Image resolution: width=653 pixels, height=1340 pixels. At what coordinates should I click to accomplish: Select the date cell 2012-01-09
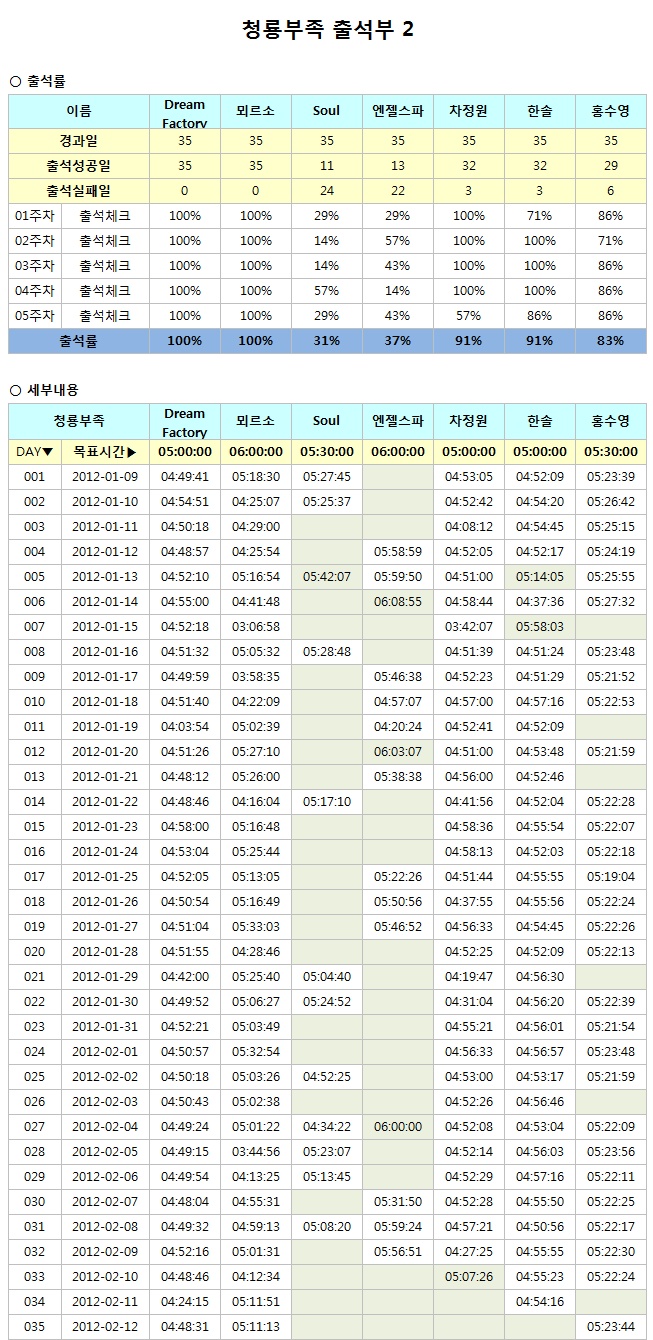105,477
